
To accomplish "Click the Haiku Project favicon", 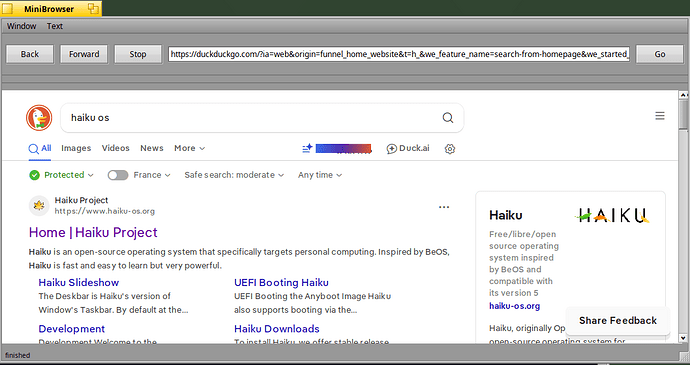I will pos(39,206).
